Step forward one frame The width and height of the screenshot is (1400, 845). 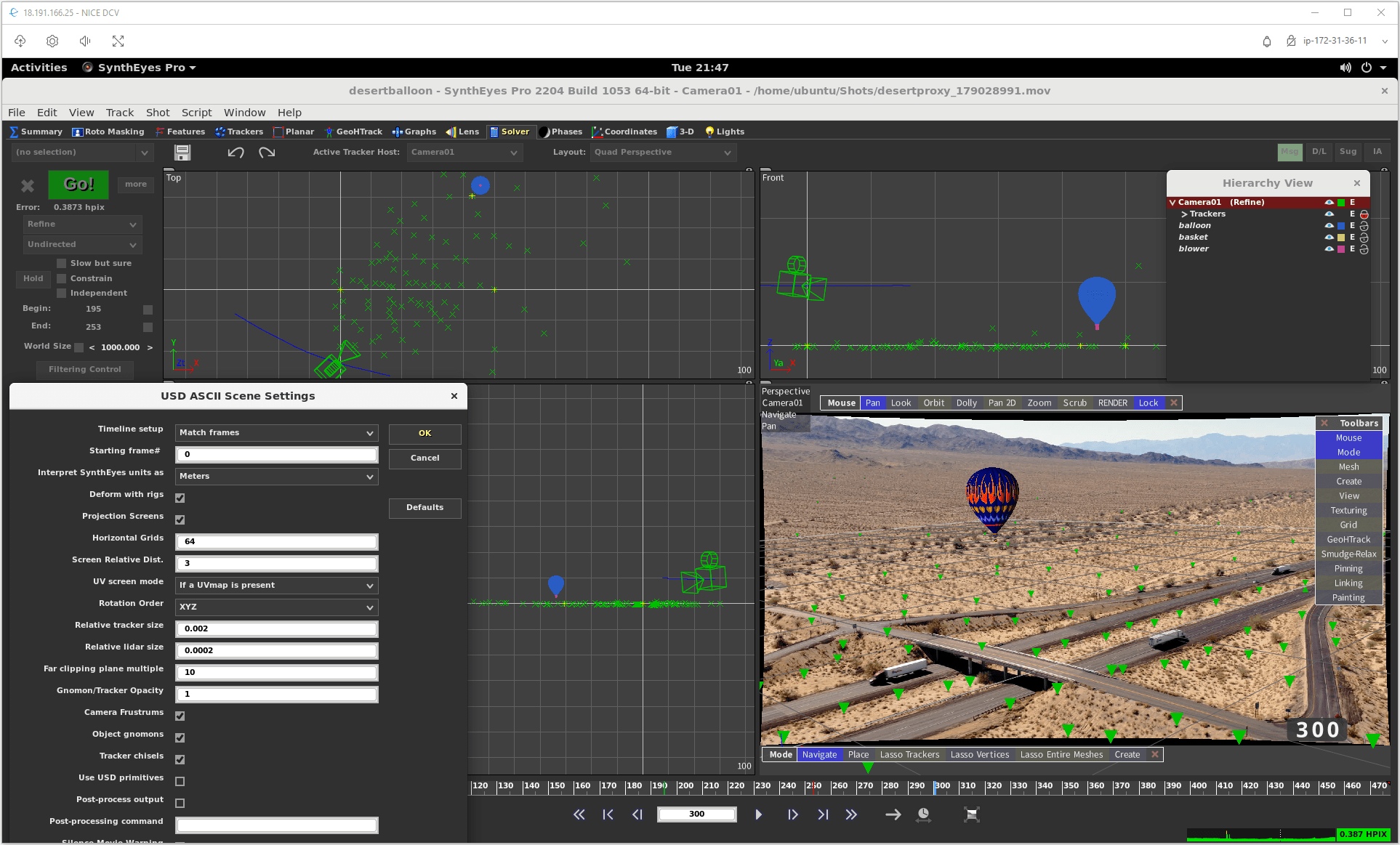point(792,814)
